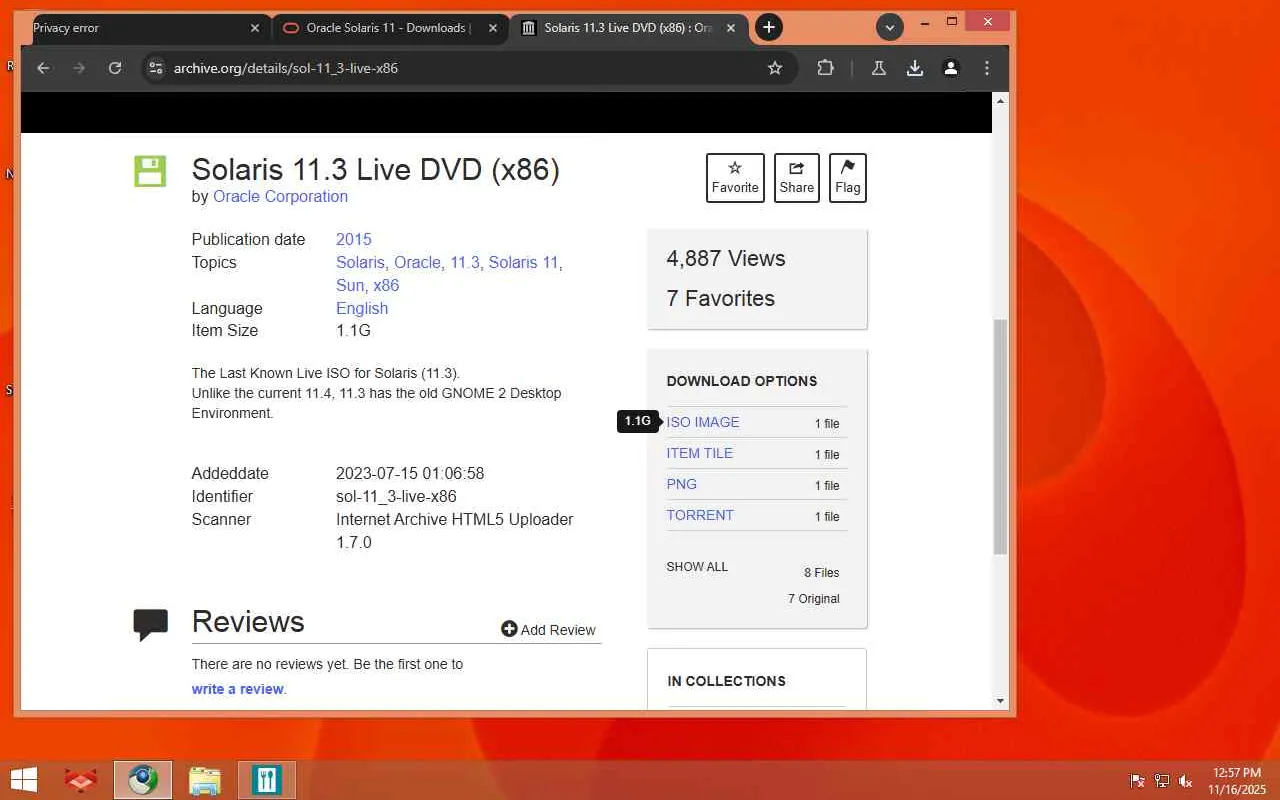Screen dimensions: 1280x800
Task: Click the green floppy disk software icon
Action: (150, 171)
